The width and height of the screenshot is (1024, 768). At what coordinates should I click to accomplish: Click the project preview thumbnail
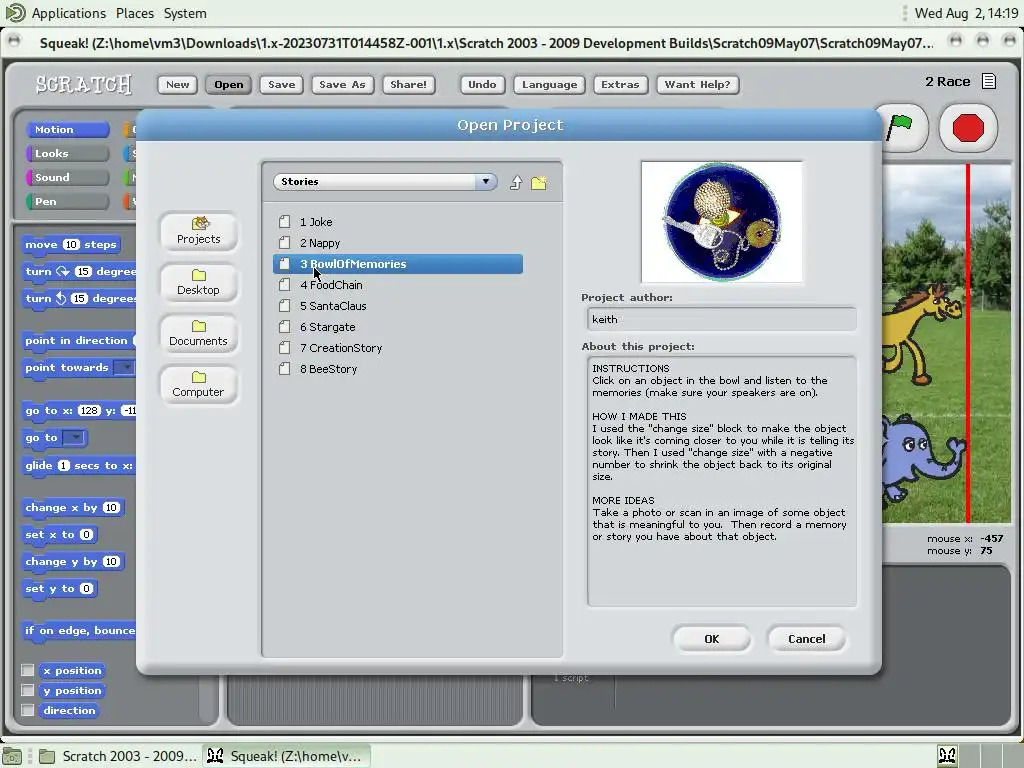(x=722, y=222)
